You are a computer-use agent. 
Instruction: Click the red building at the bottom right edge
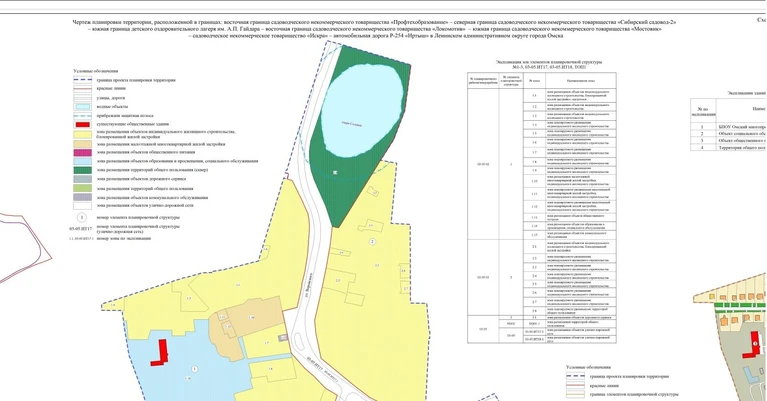tap(753, 341)
